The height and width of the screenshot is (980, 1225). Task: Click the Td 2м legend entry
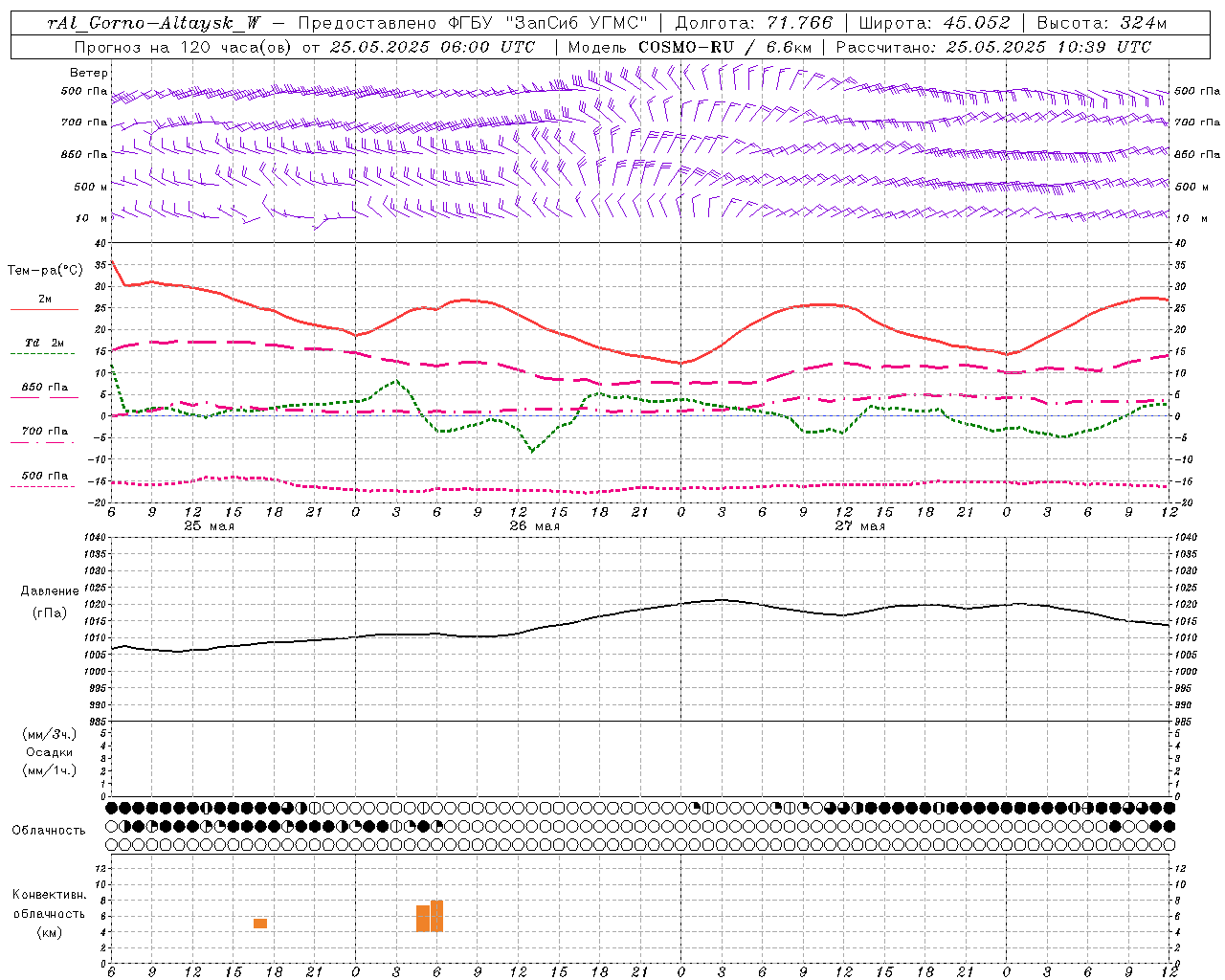pos(44,343)
